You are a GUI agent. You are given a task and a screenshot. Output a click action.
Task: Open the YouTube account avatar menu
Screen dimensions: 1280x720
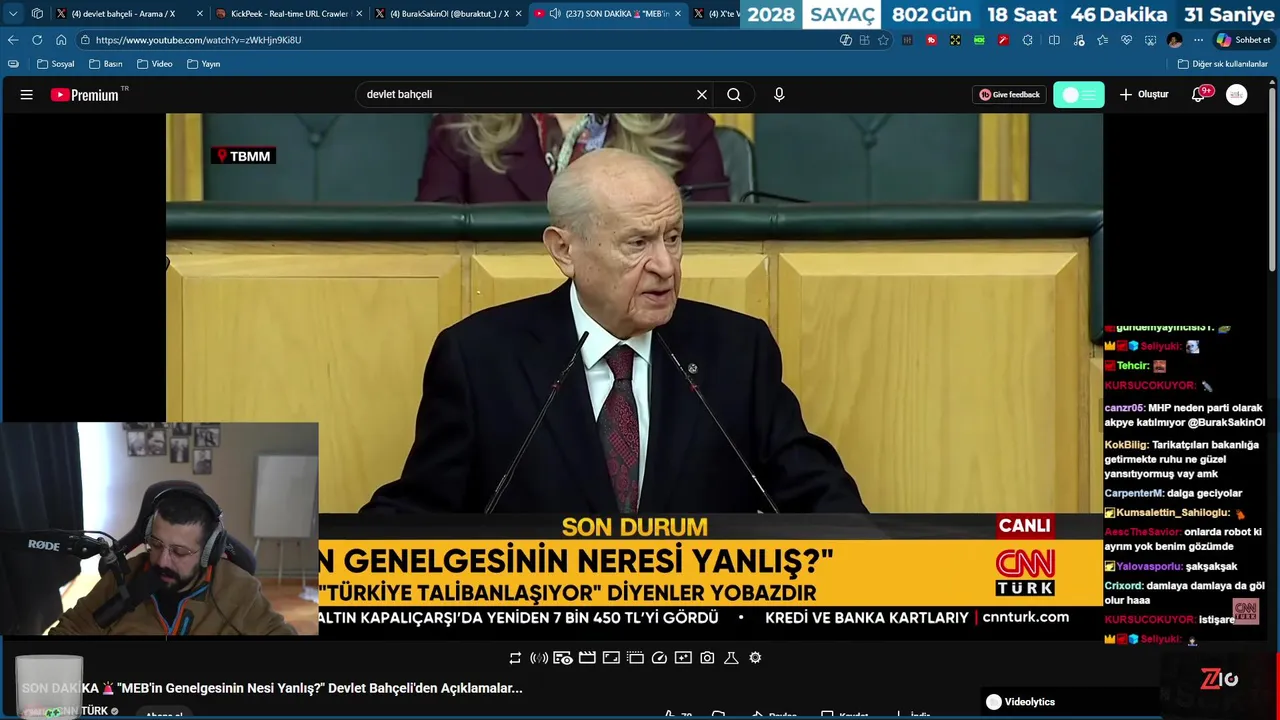[x=1237, y=95]
